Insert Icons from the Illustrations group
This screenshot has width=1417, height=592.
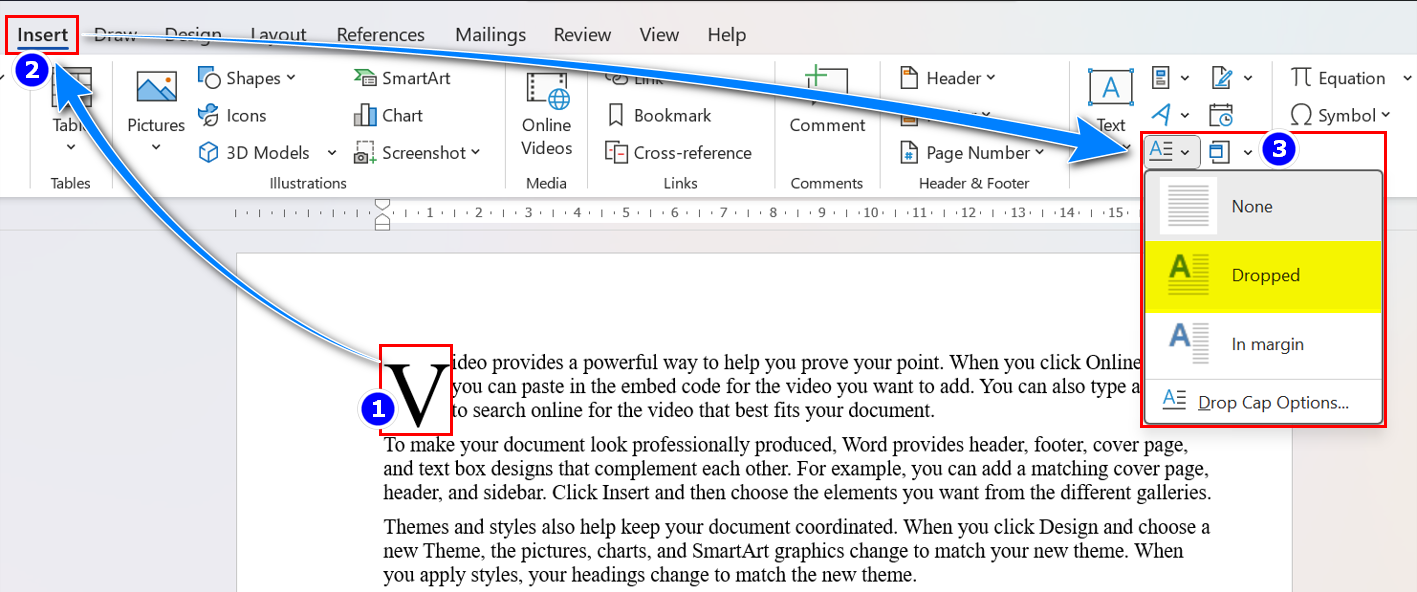click(232, 115)
